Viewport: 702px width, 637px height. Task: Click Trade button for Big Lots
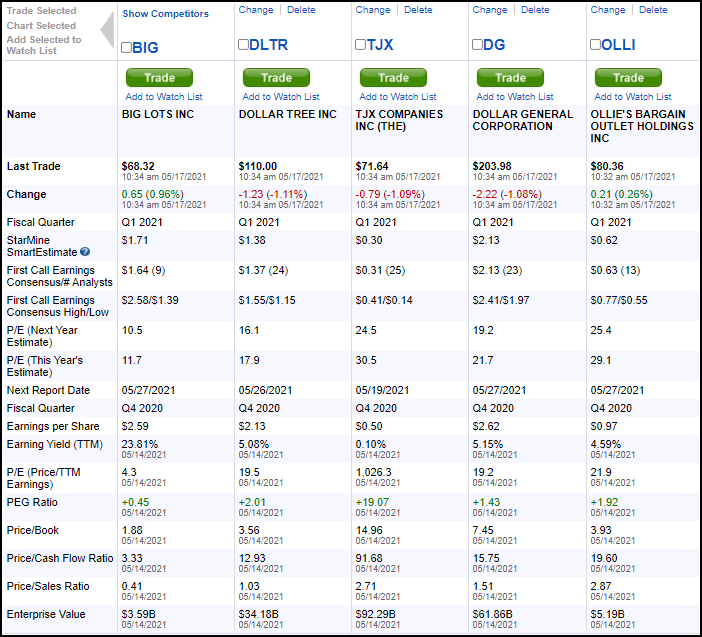pos(159,77)
